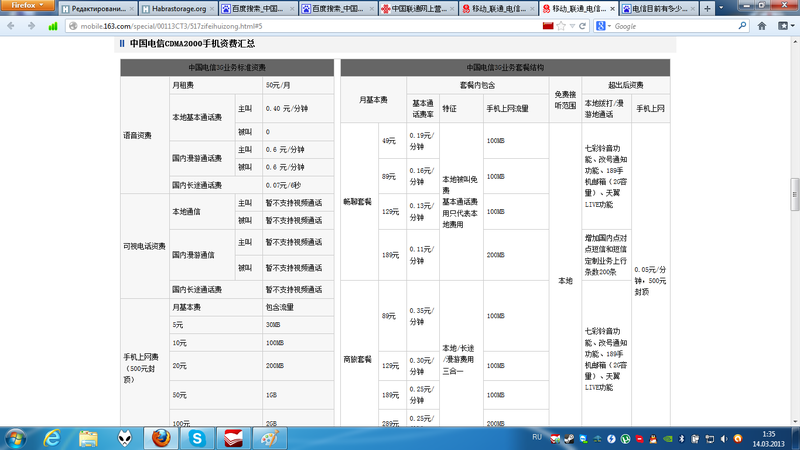Bookmark this page with the star icon
The image size is (800, 450).
(x=561, y=26)
